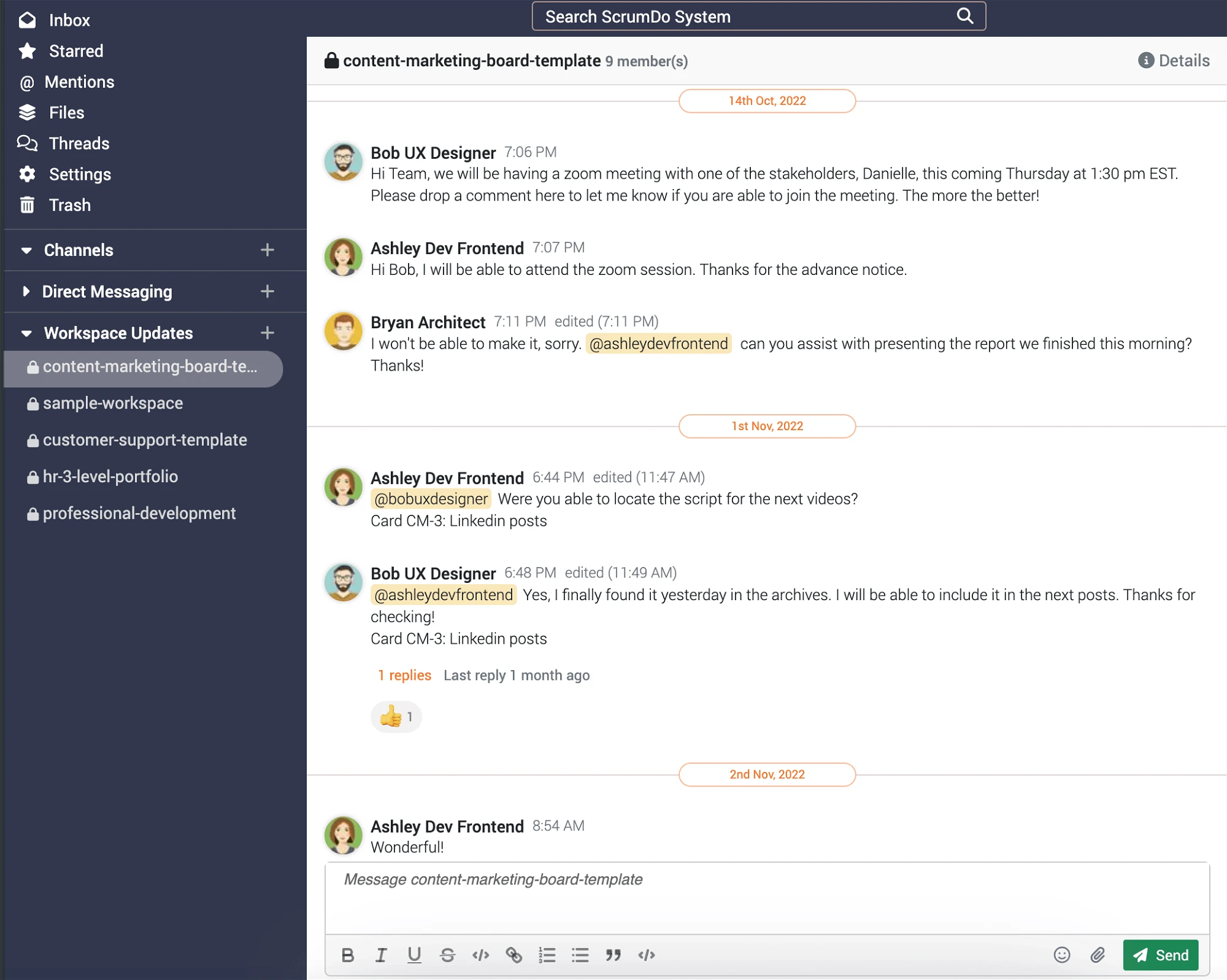Click the channel title content-marketing-board-template
This screenshot has width=1227, height=980.
[x=472, y=61]
